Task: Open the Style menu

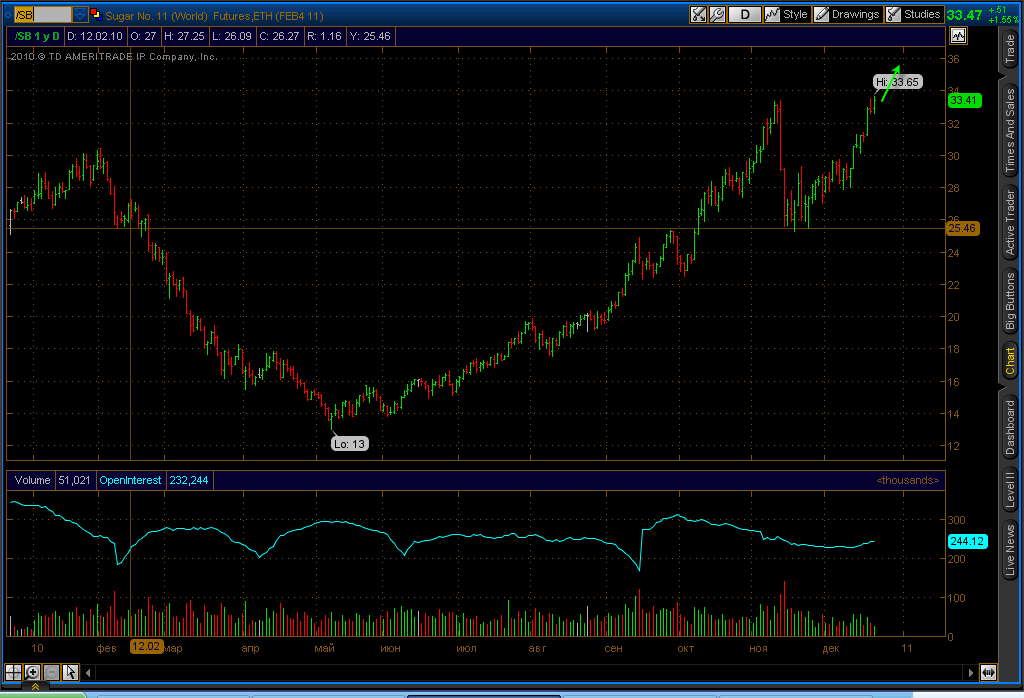Action: click(x=787, y=14)
